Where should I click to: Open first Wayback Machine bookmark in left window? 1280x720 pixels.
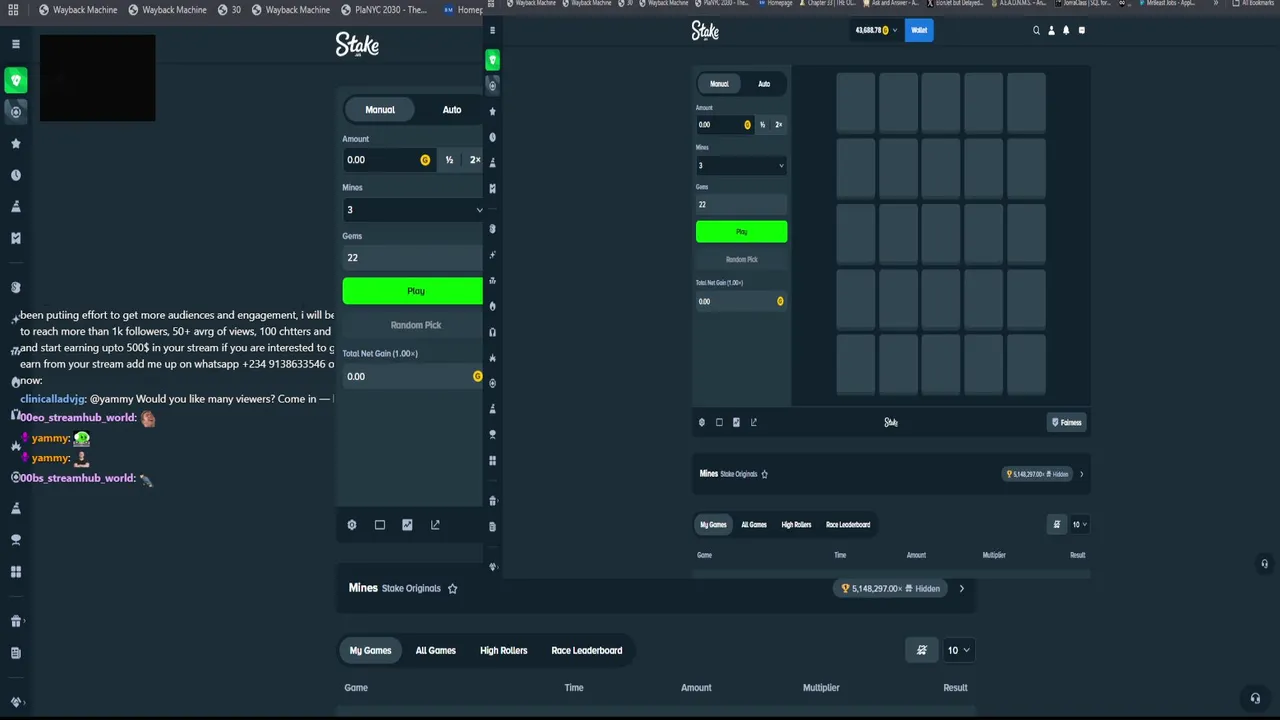pyautogui.click(x=78, y=10)
